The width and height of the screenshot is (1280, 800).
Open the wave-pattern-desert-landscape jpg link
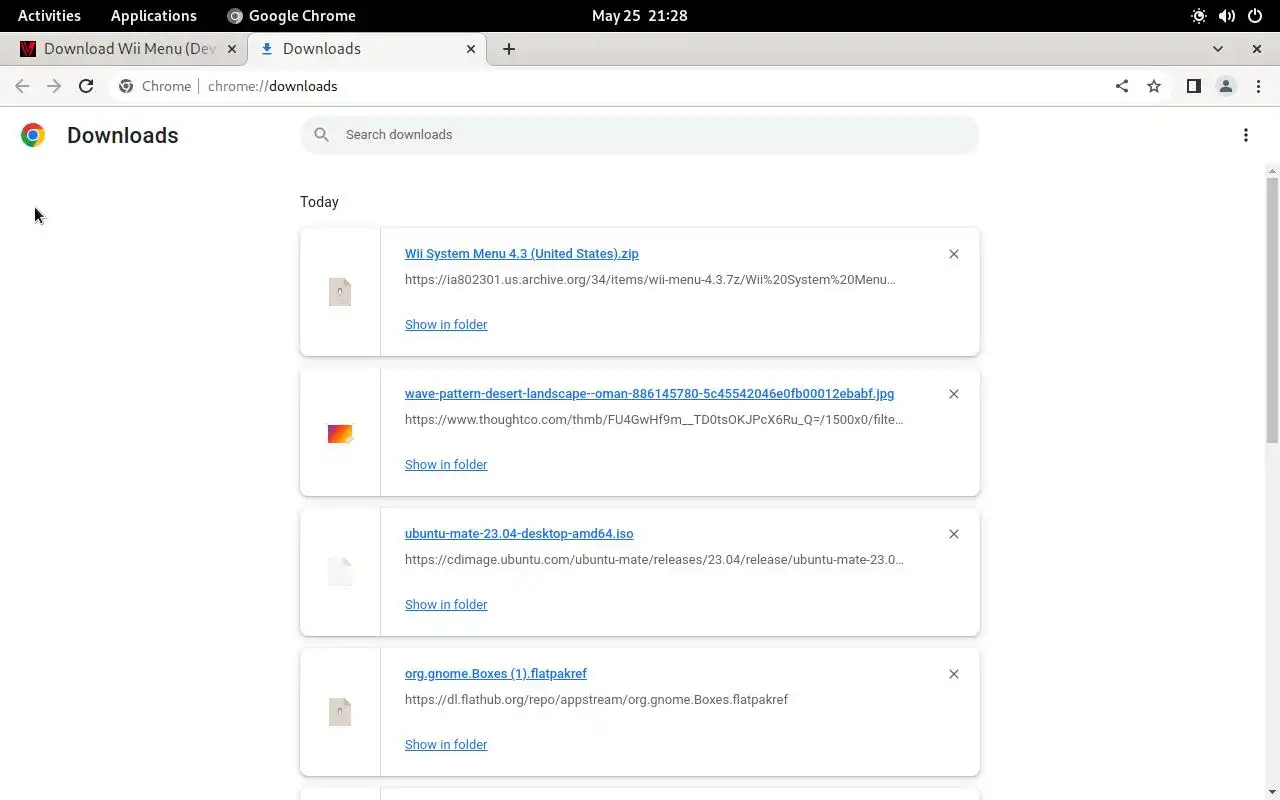click(650, 394)
